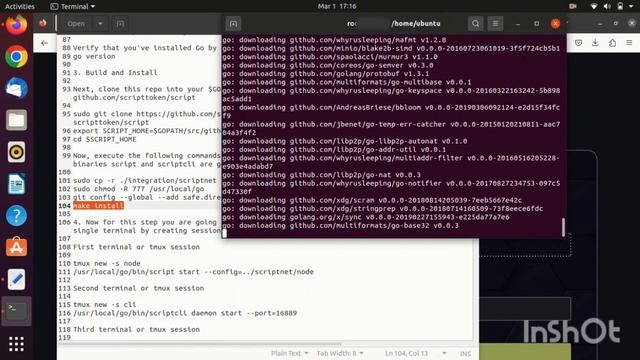This screenshot has width=640, height=360.
Task: Click the script start --config line 111
Action: 193,272
